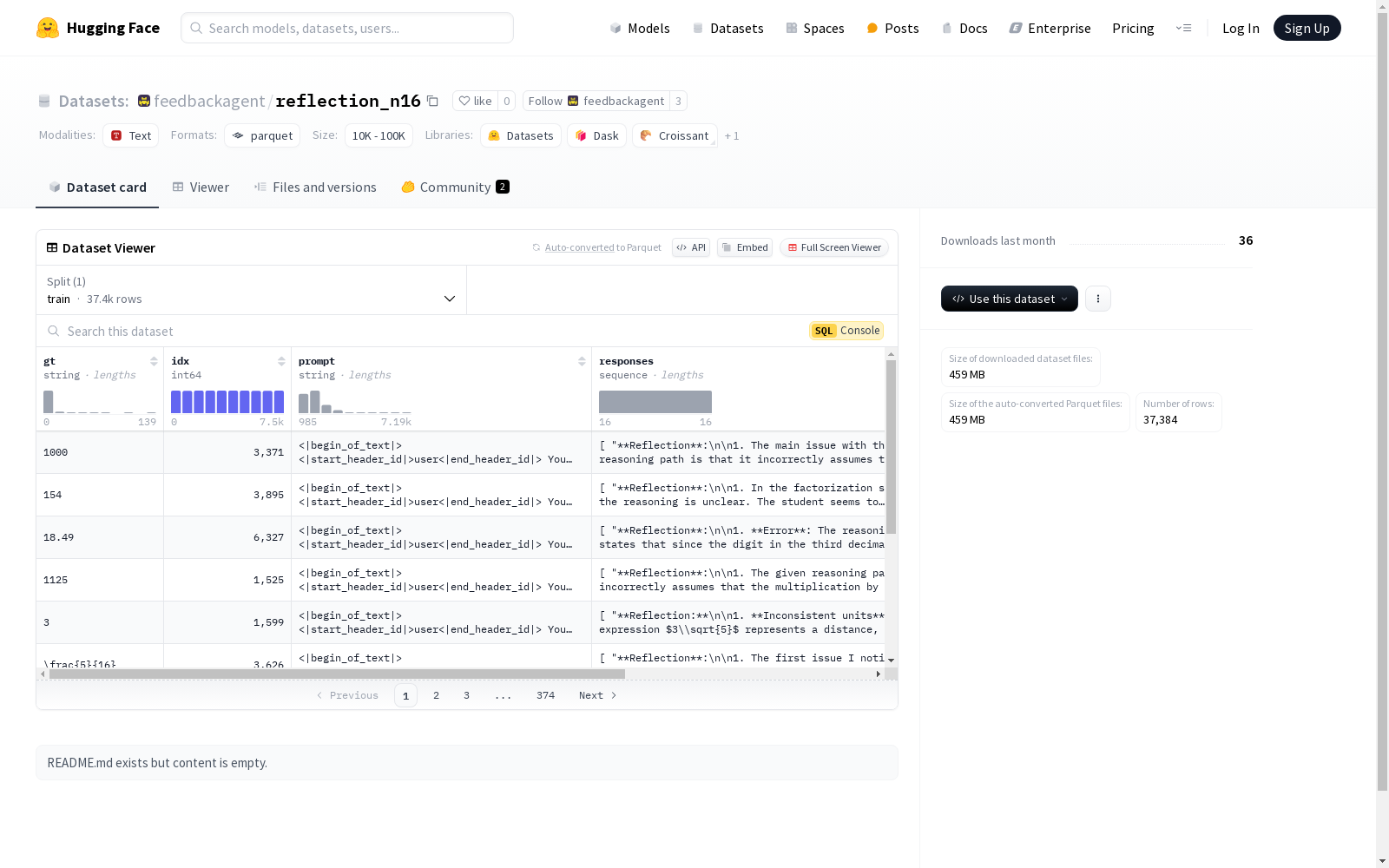Click the idx distribution histogram
Image resolution: width=1389 pixels, height=868 pixels.
227,402
